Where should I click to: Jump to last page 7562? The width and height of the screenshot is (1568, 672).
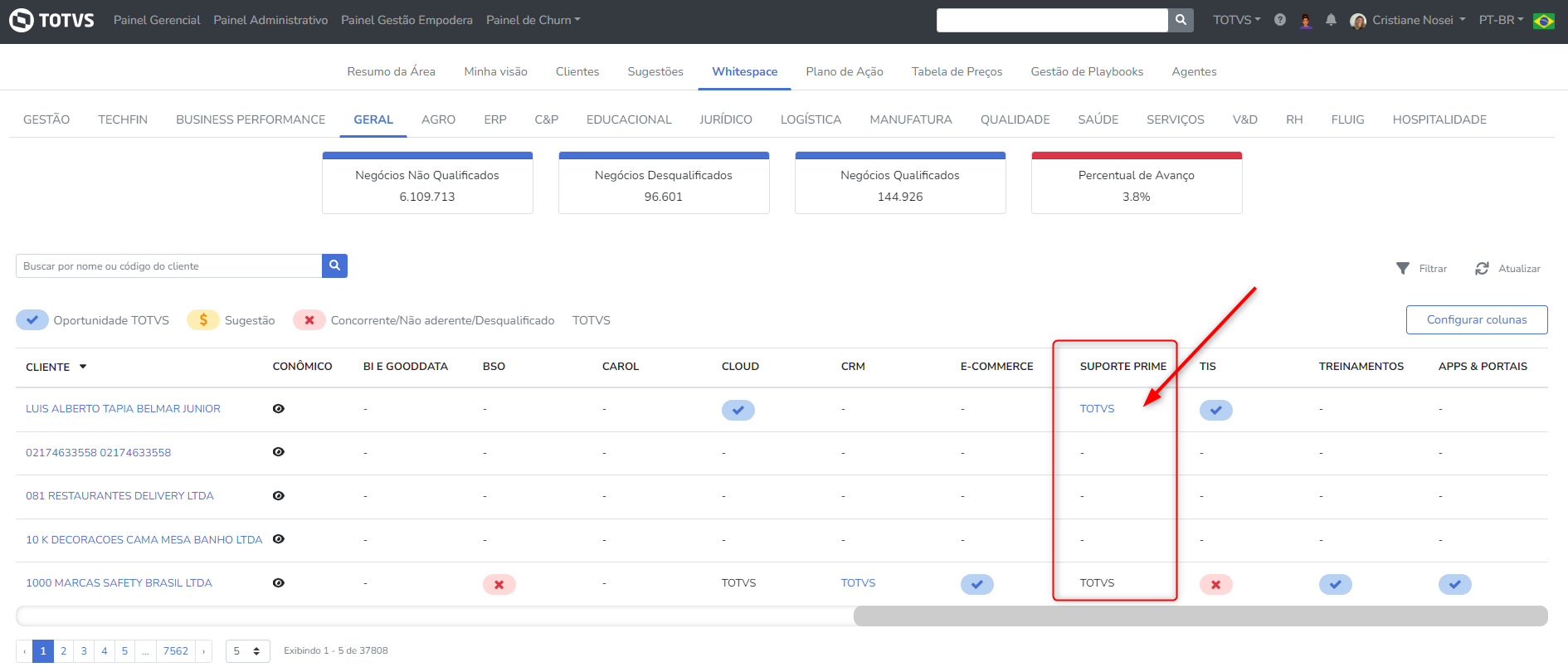pos(176,651)
